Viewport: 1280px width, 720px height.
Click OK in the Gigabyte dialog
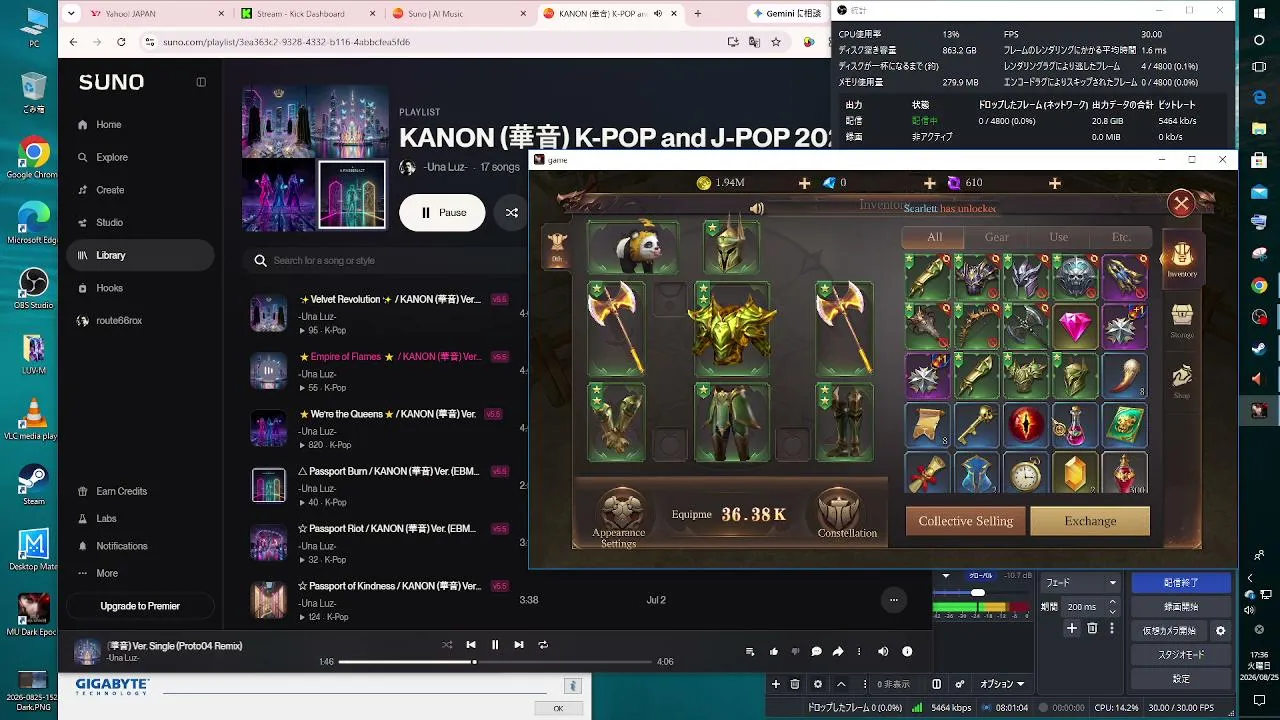pos(558,708)
